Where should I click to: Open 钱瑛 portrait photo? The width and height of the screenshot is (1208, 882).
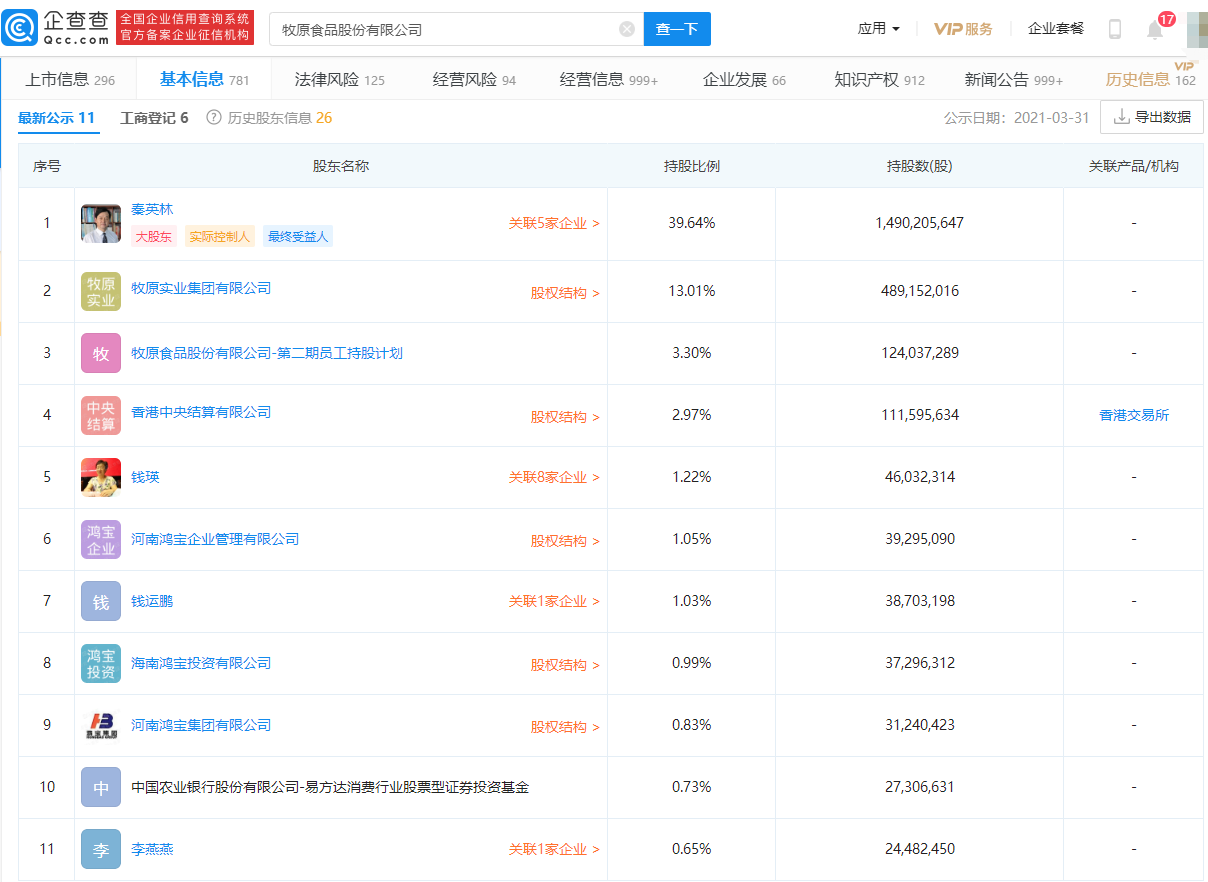101,478
